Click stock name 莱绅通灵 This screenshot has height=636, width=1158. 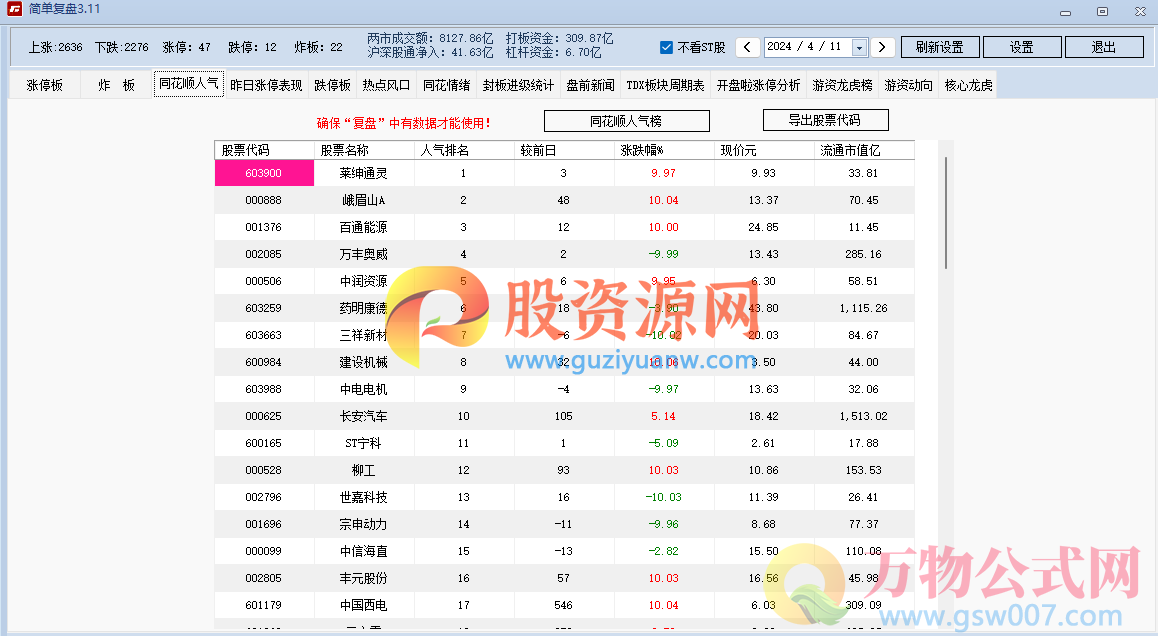point(363,173)
